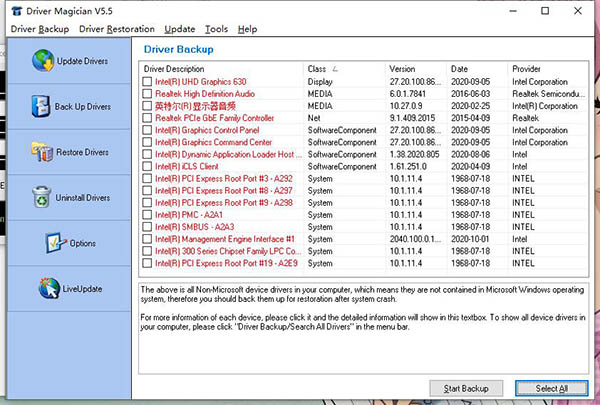
Task: Tick the Management Engine Interface #1 checkbox
Action: (147, 239)
